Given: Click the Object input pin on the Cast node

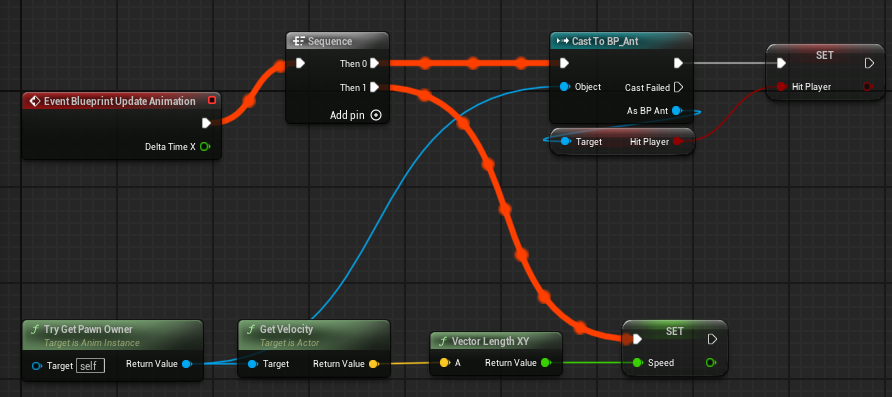Looking at the screenshot, I should pos(564,87).
